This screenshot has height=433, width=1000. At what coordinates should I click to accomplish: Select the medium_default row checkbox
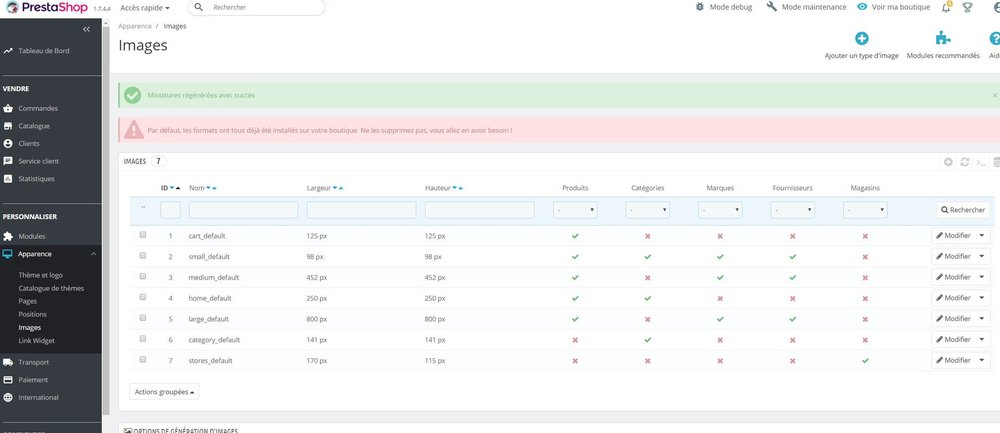pyautogui.click(x=143, y=276)
